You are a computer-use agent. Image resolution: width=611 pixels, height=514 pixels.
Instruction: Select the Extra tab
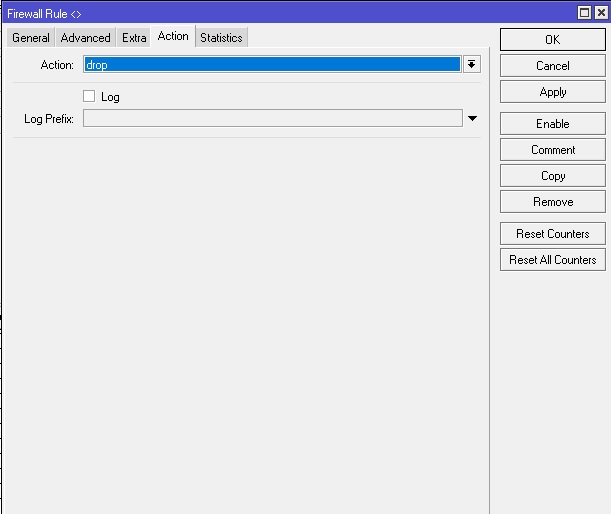134,38
